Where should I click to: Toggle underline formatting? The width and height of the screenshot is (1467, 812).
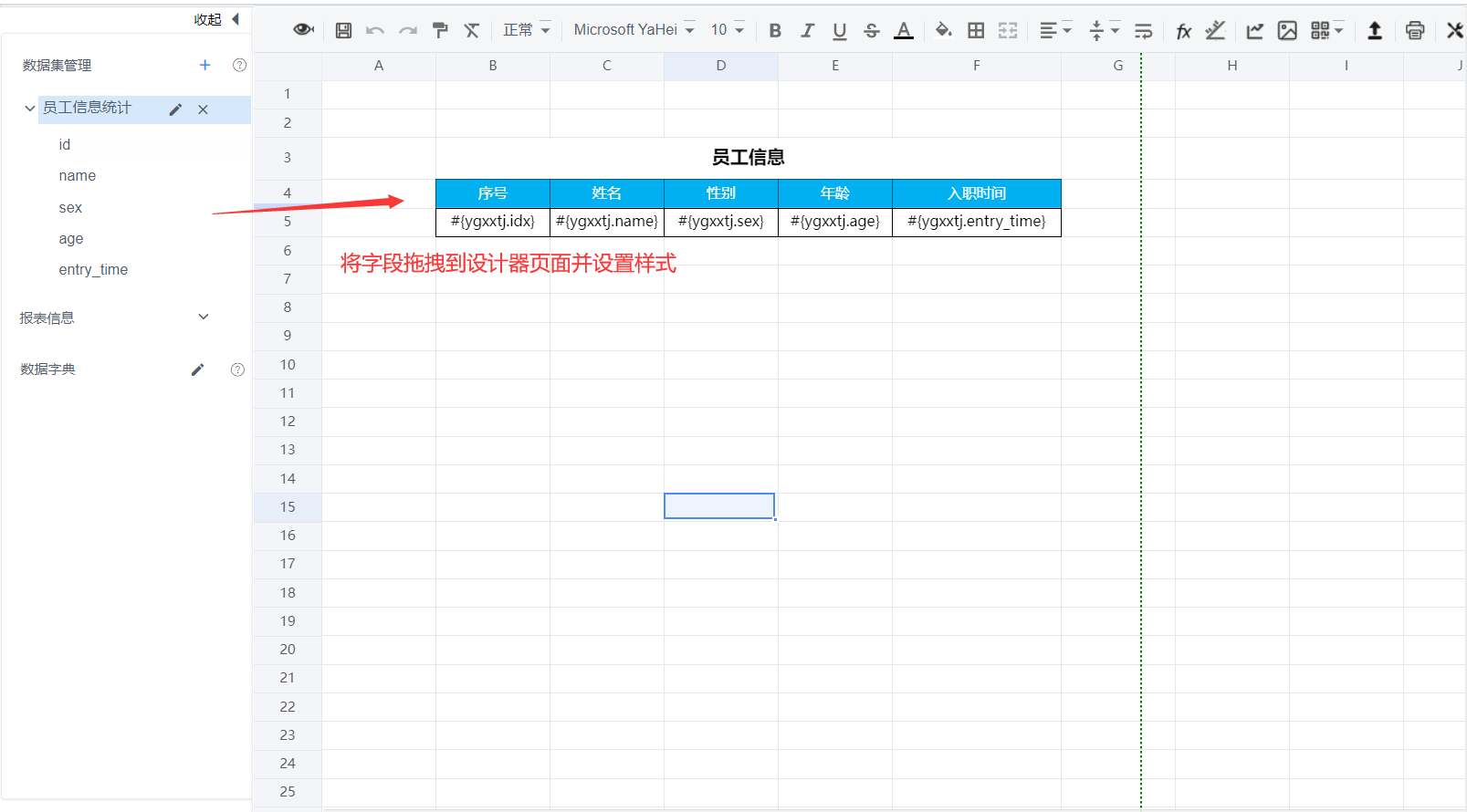point(839,30)
